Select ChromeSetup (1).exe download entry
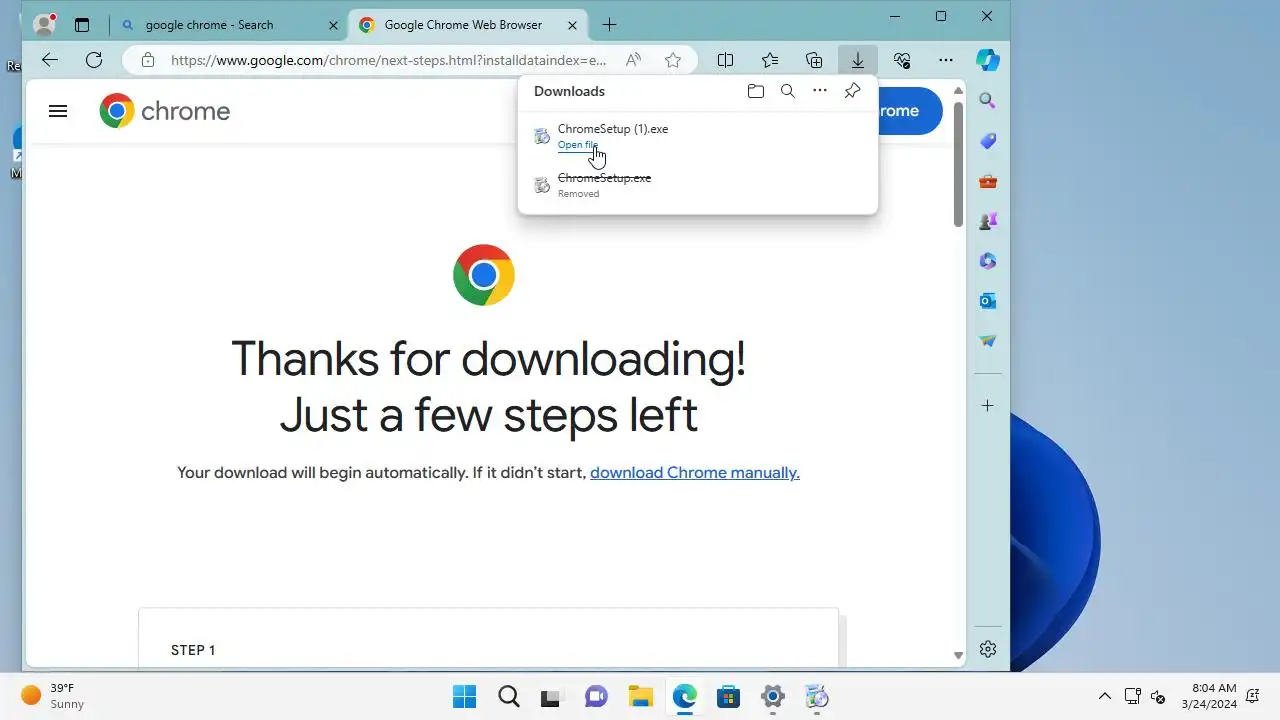 (697, 136)
